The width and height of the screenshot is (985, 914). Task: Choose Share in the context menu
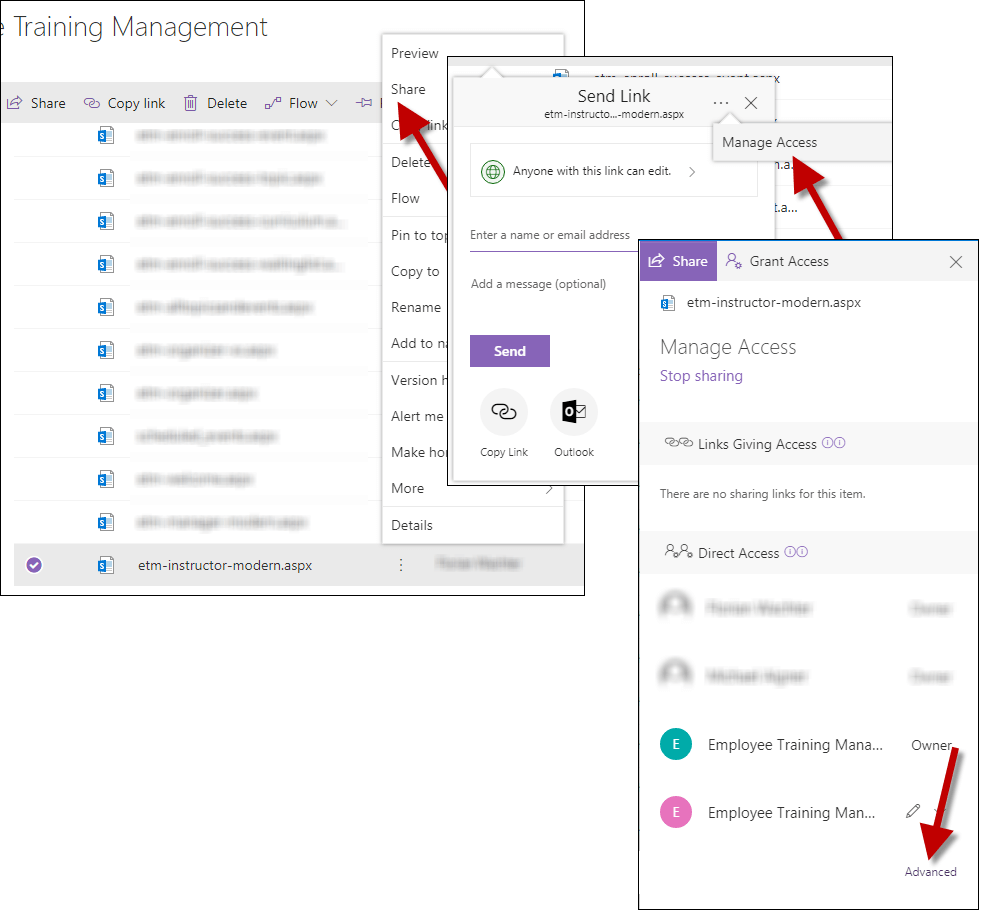pyautogui.click(x=408, y=89)
